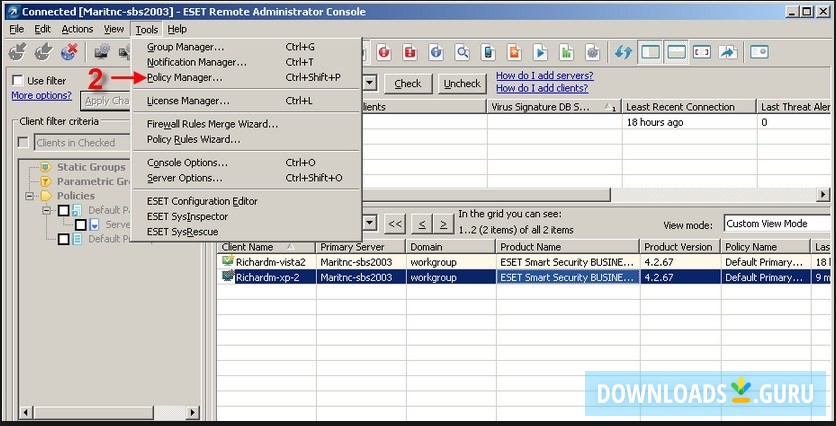Check the last Default Policy checkbox in tree
The image size is (836, 426).
pos(63,239)
